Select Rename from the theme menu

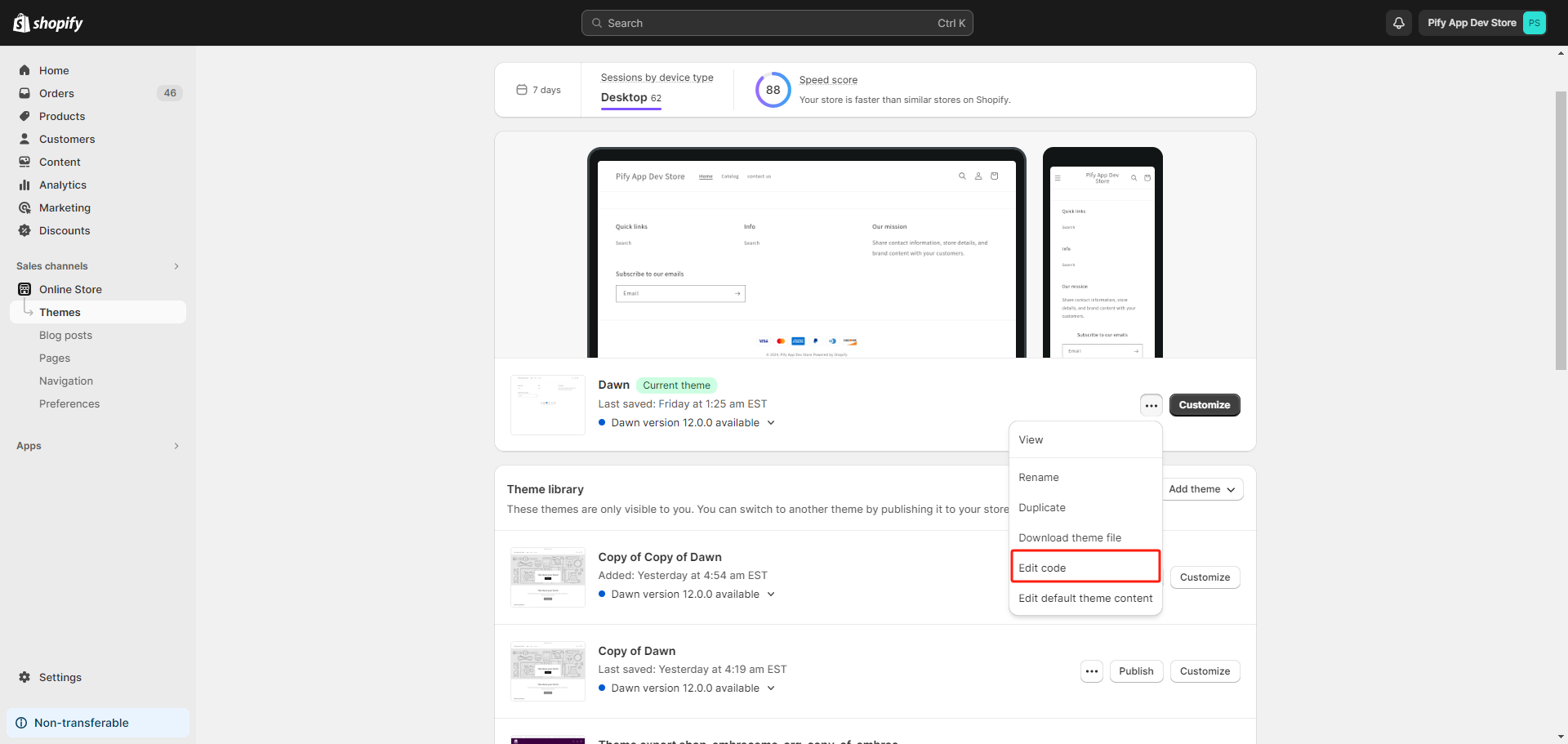click(1085, 477)
